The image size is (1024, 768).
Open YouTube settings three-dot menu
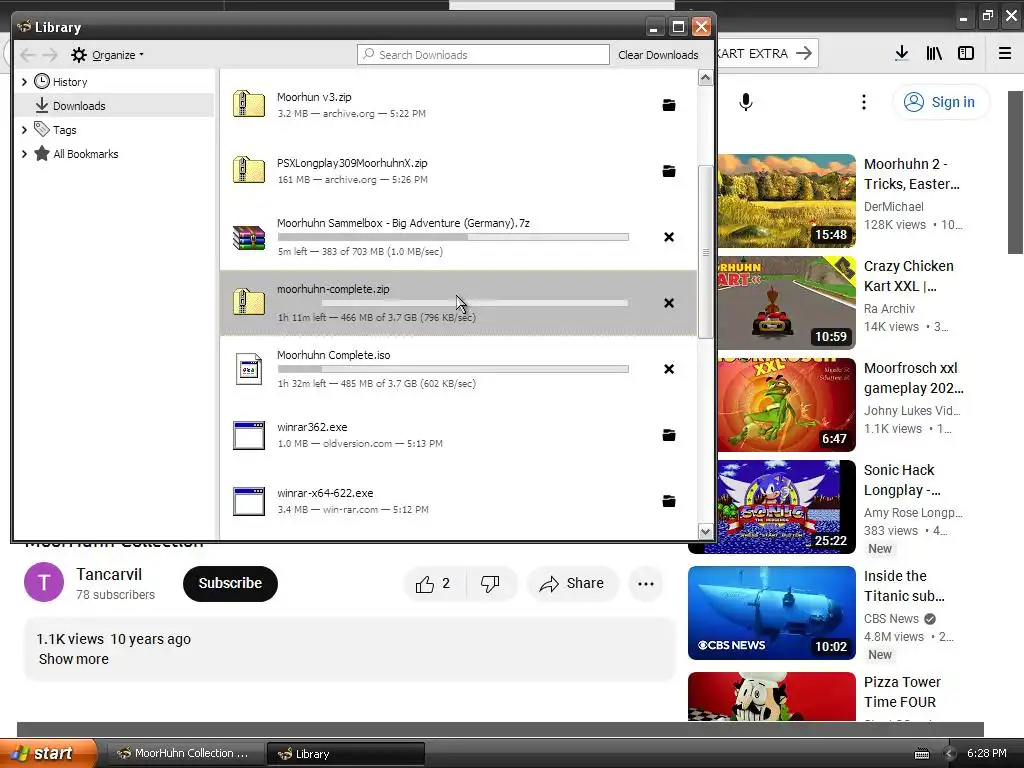click(863, 102)
